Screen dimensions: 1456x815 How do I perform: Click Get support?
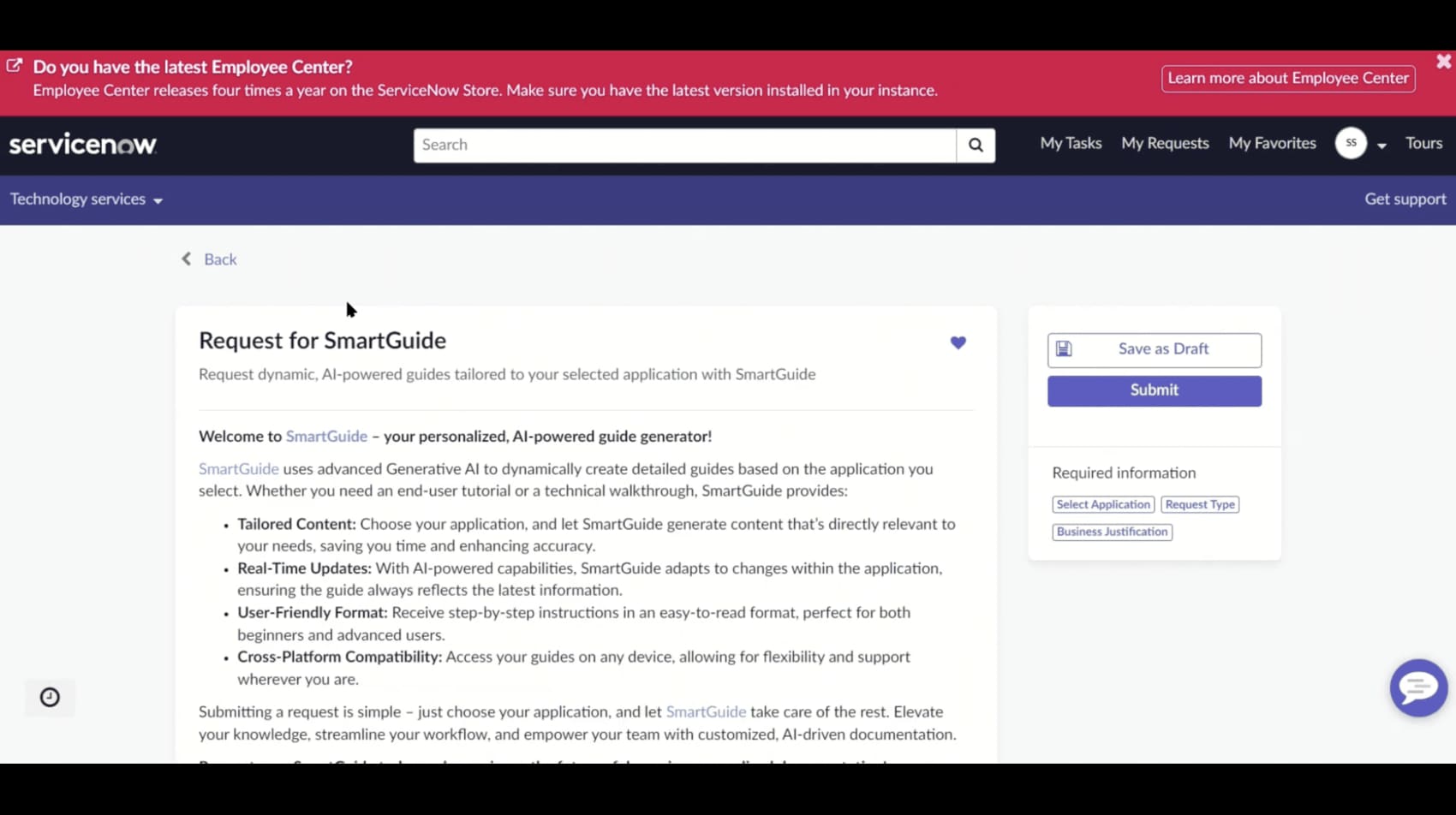[1405, 199]
